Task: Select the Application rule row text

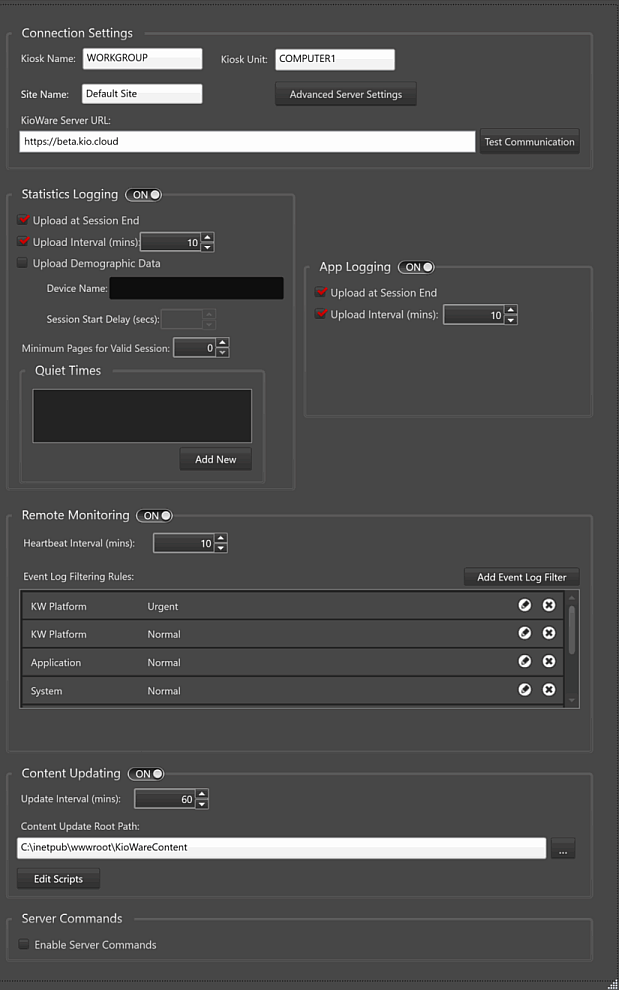Action: (x=56, y=663)
